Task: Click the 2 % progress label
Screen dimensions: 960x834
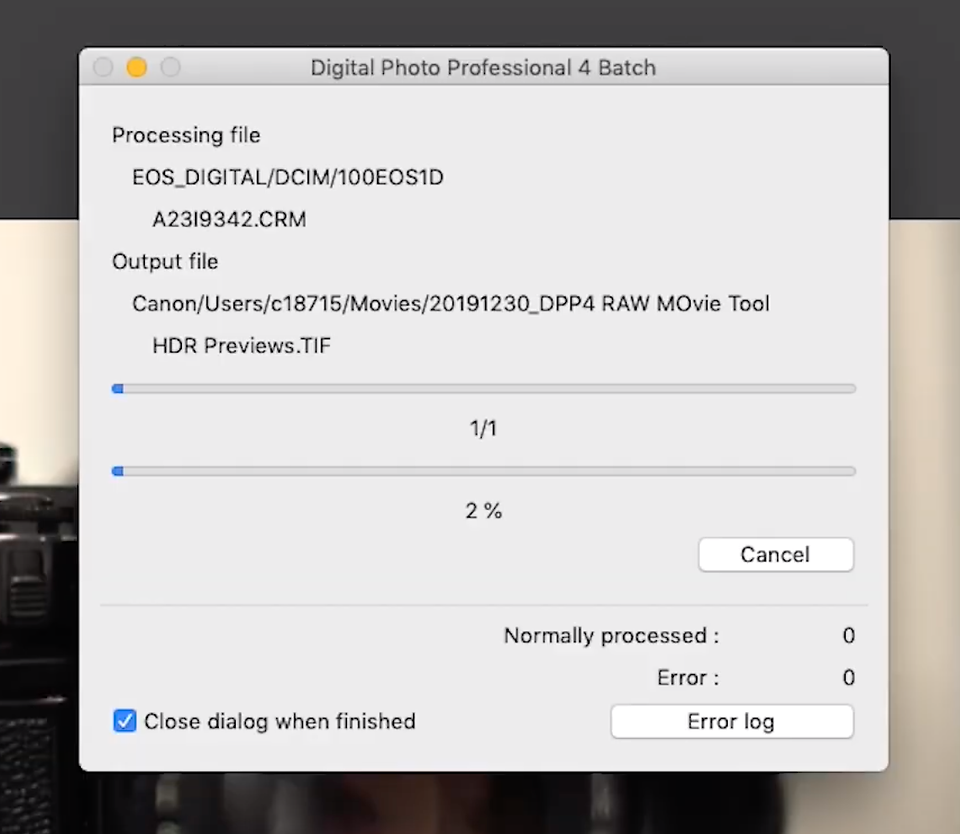Action: click(484, 511)
